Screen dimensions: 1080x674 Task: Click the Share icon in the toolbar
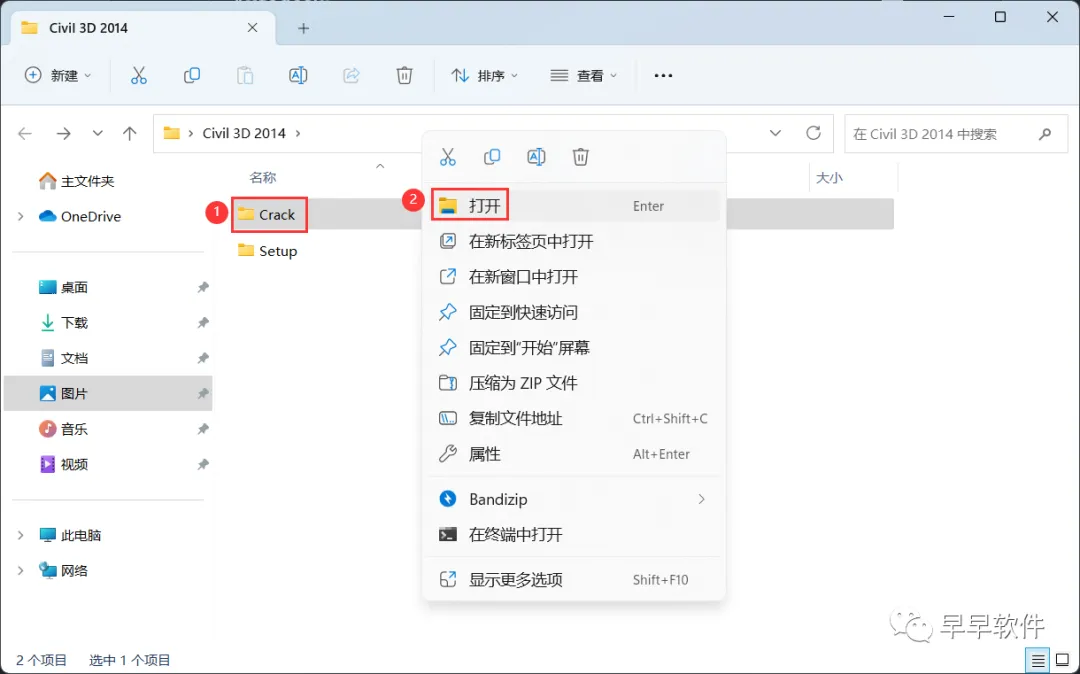pyautogui.click(x=351, y=75)
